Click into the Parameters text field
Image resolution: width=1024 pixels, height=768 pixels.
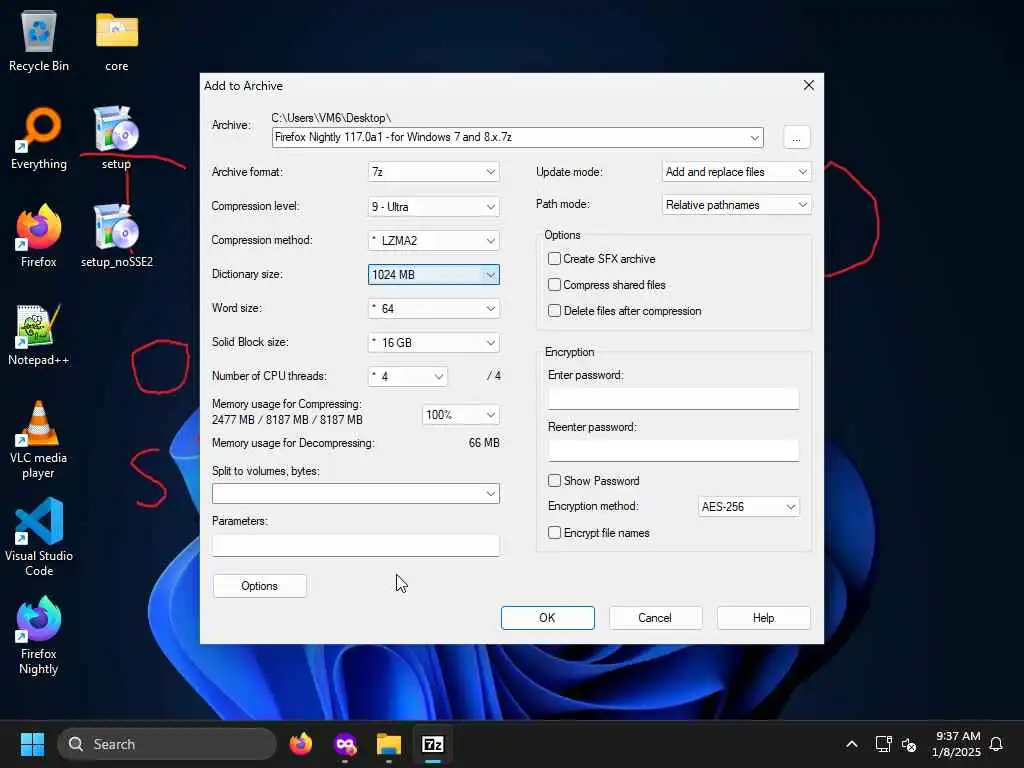(356, 545)
